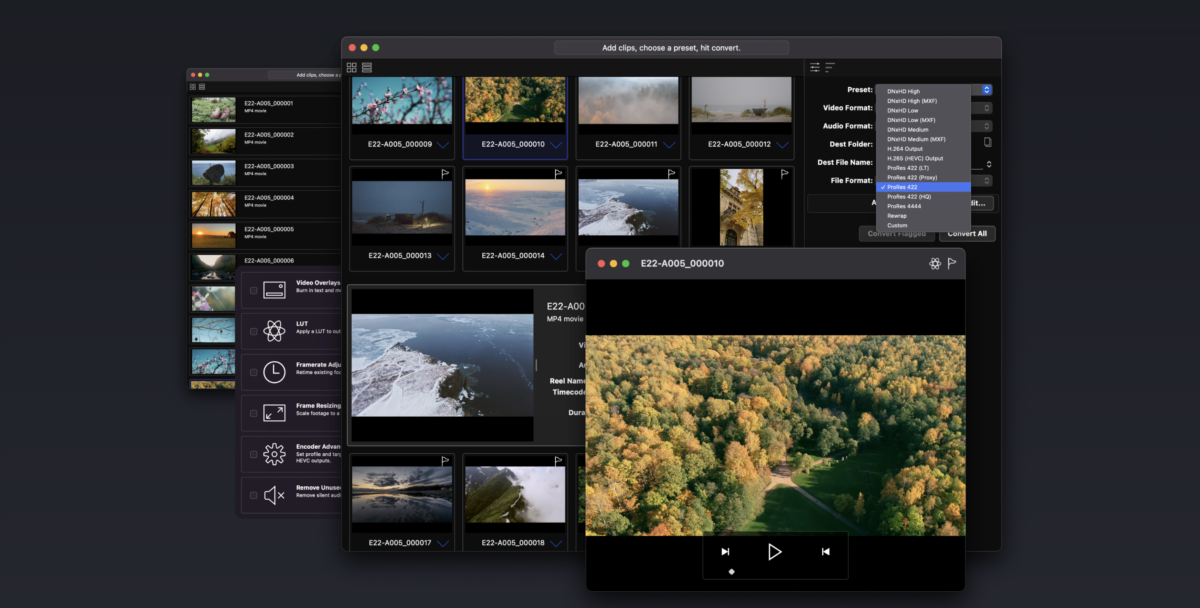Click the Frame Resizing arrows icon
The image size is (1200, 608).
pyautogui.click(x=274, y=412)
